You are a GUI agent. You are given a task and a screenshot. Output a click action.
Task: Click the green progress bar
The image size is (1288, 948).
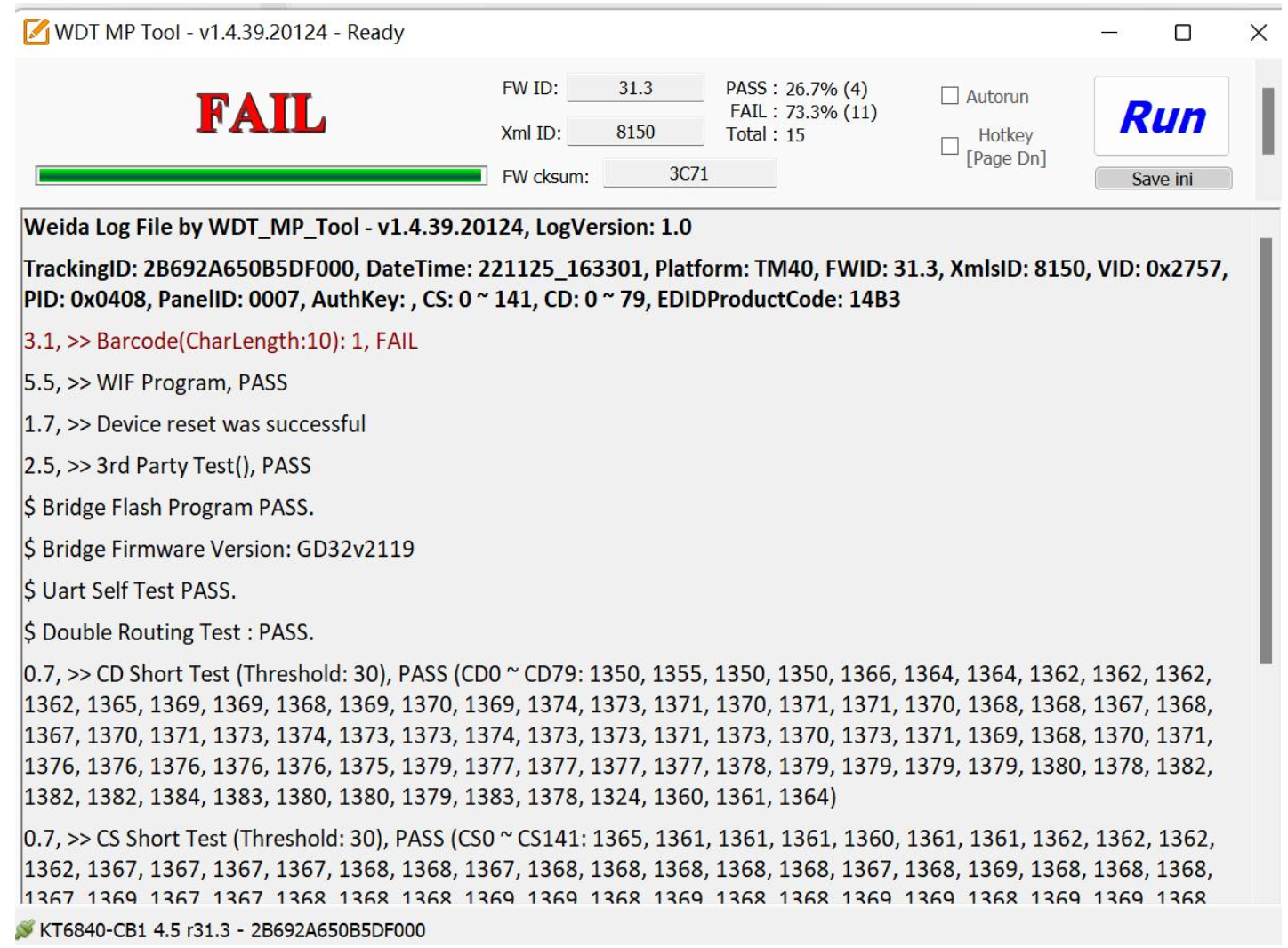[x=258, y=174]
